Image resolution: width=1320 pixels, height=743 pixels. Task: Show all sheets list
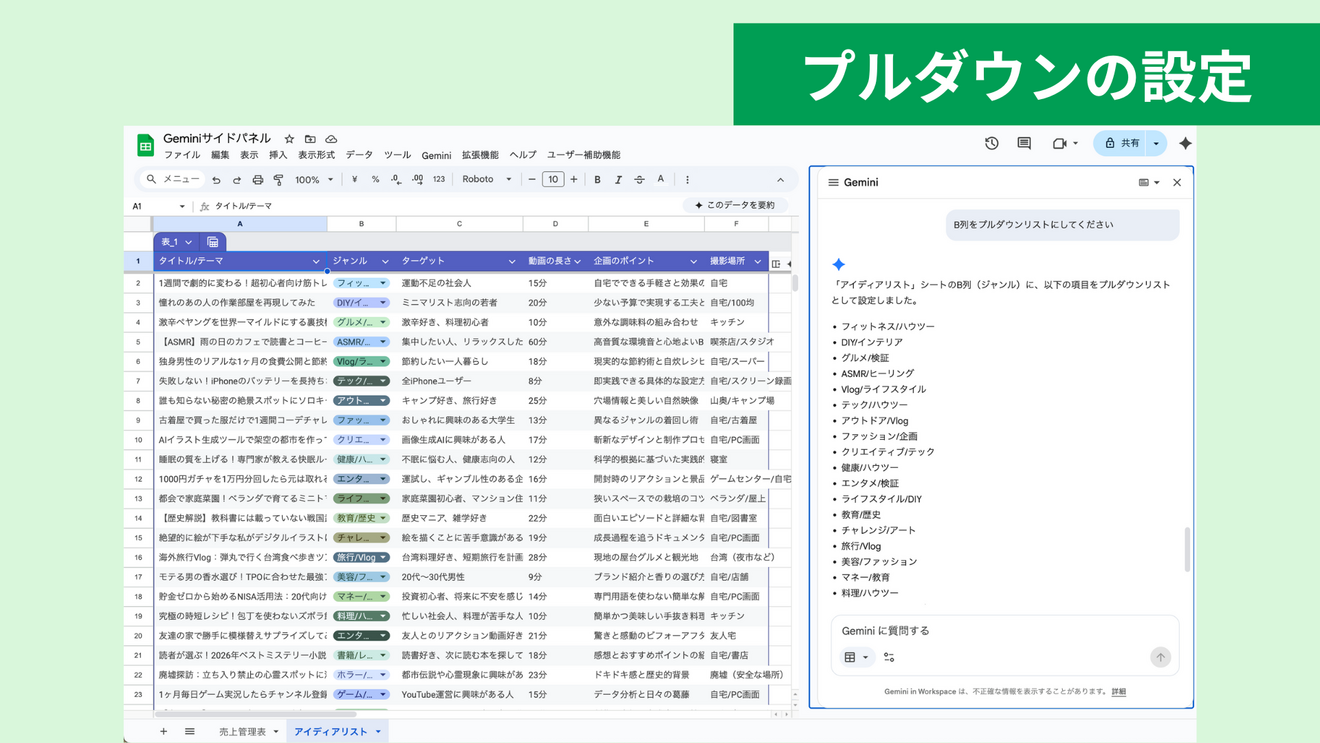point(190,732)
